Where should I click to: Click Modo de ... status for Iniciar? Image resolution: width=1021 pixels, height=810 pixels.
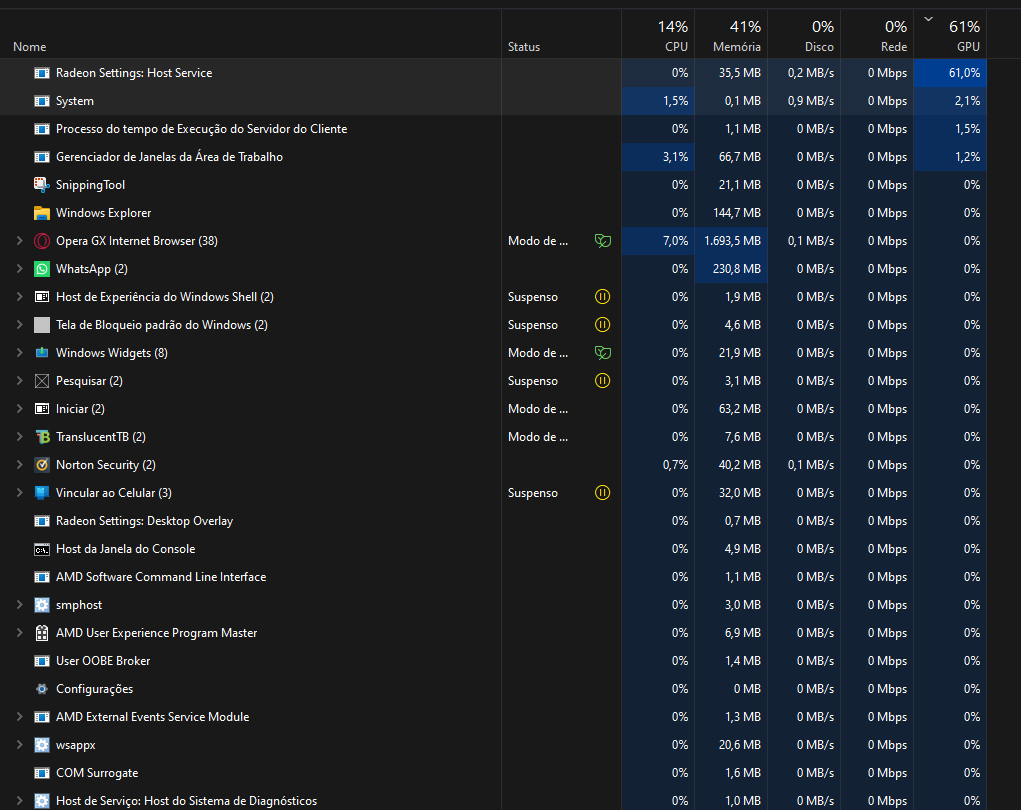(538, 409)
